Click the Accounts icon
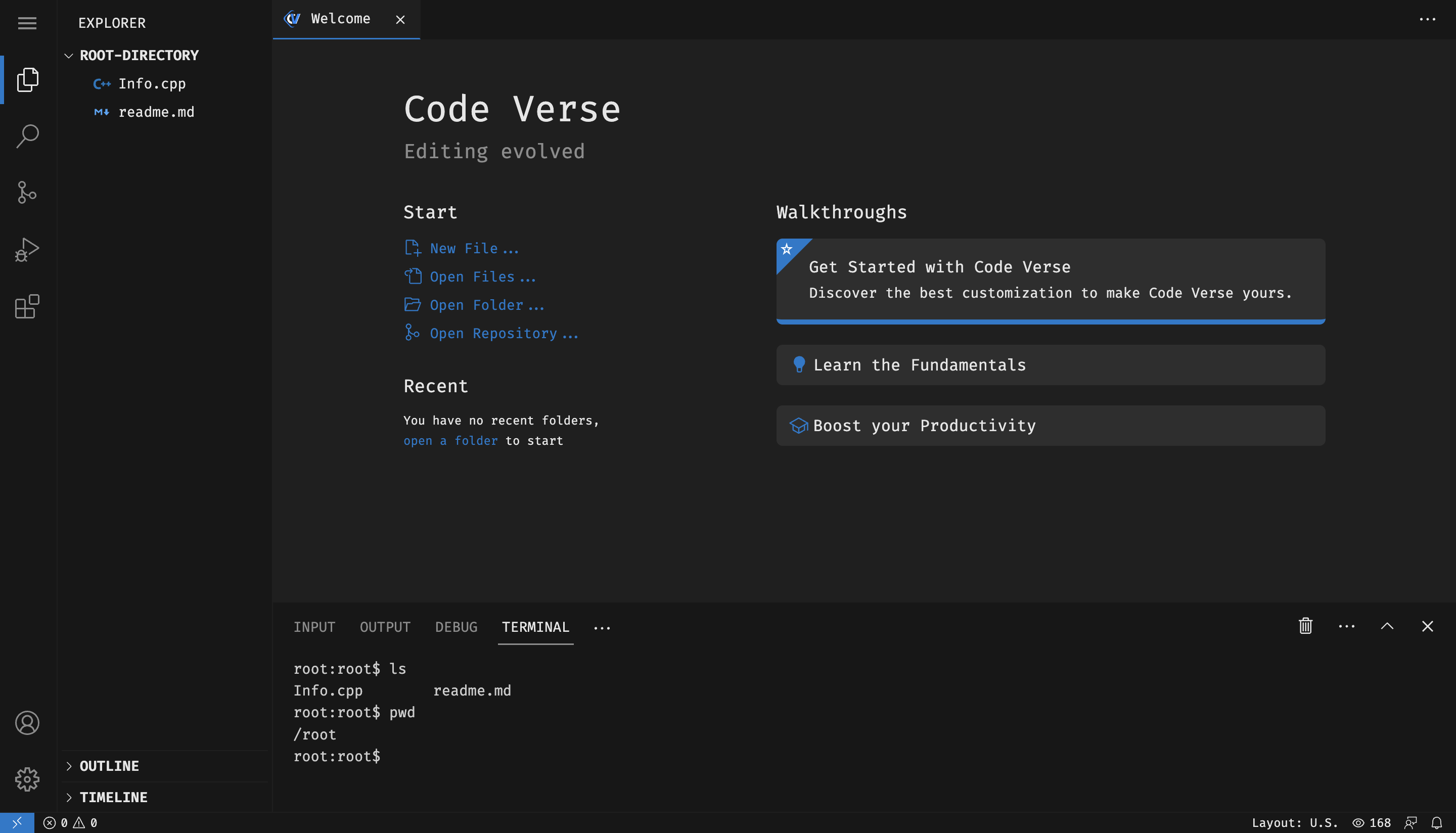The height and width of the screenshot is (833, 1456). tap(27, 723)
